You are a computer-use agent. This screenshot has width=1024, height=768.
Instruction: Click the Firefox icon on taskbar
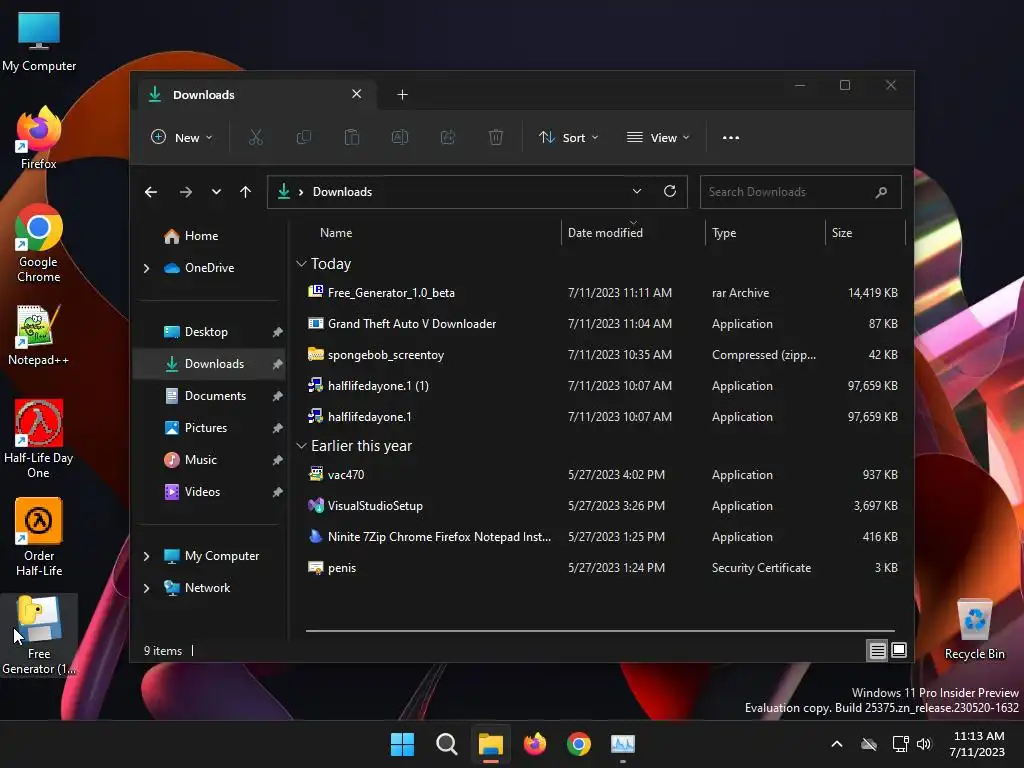[535, 744]
